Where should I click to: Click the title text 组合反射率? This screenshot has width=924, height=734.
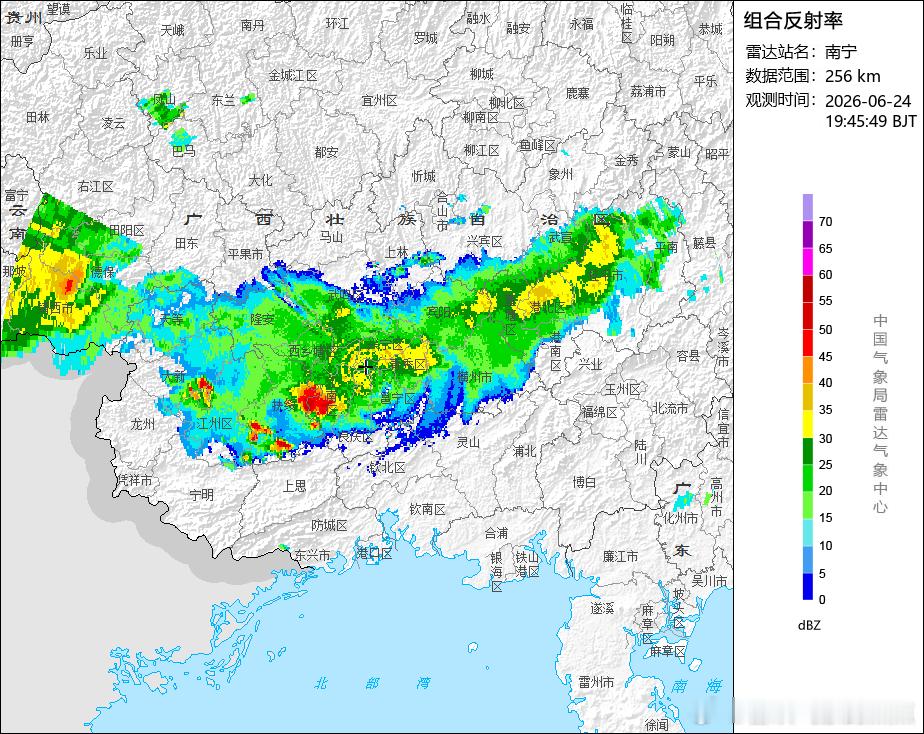point(793,21)
